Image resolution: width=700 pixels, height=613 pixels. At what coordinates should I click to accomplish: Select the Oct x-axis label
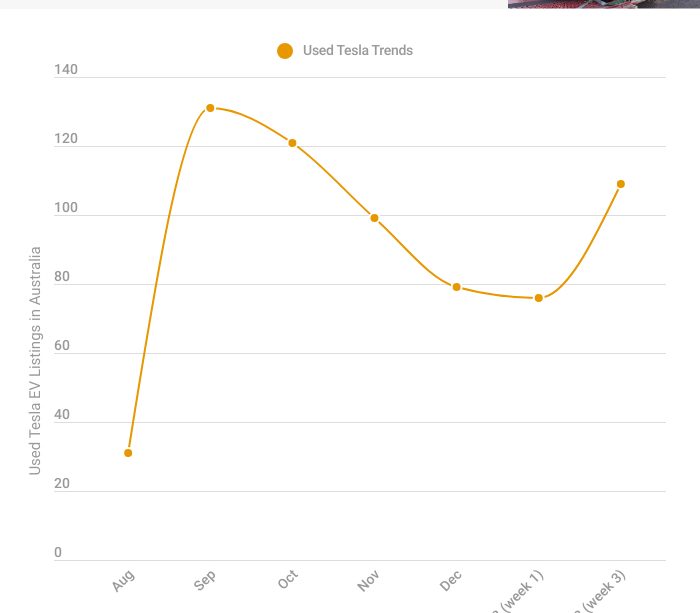287,580
